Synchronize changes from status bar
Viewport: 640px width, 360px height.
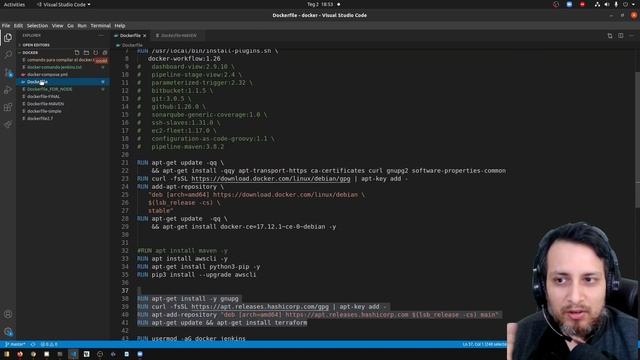coord(33,344)
